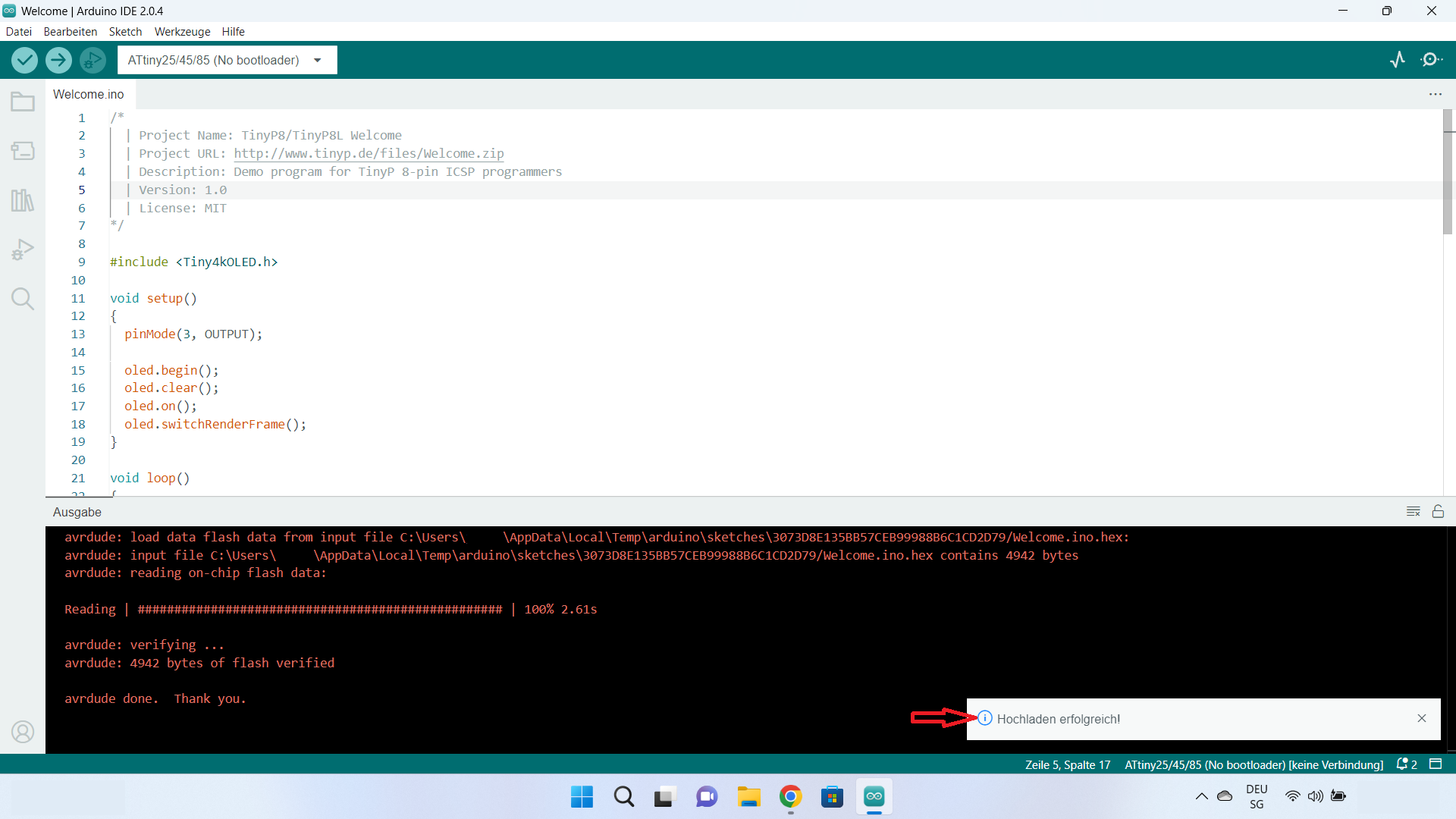The width and height of the screenshot is (1456, 819).
Task: Open the Boards Manager sidebar icon
Action: pyautogui.click(x=23, y=151)
